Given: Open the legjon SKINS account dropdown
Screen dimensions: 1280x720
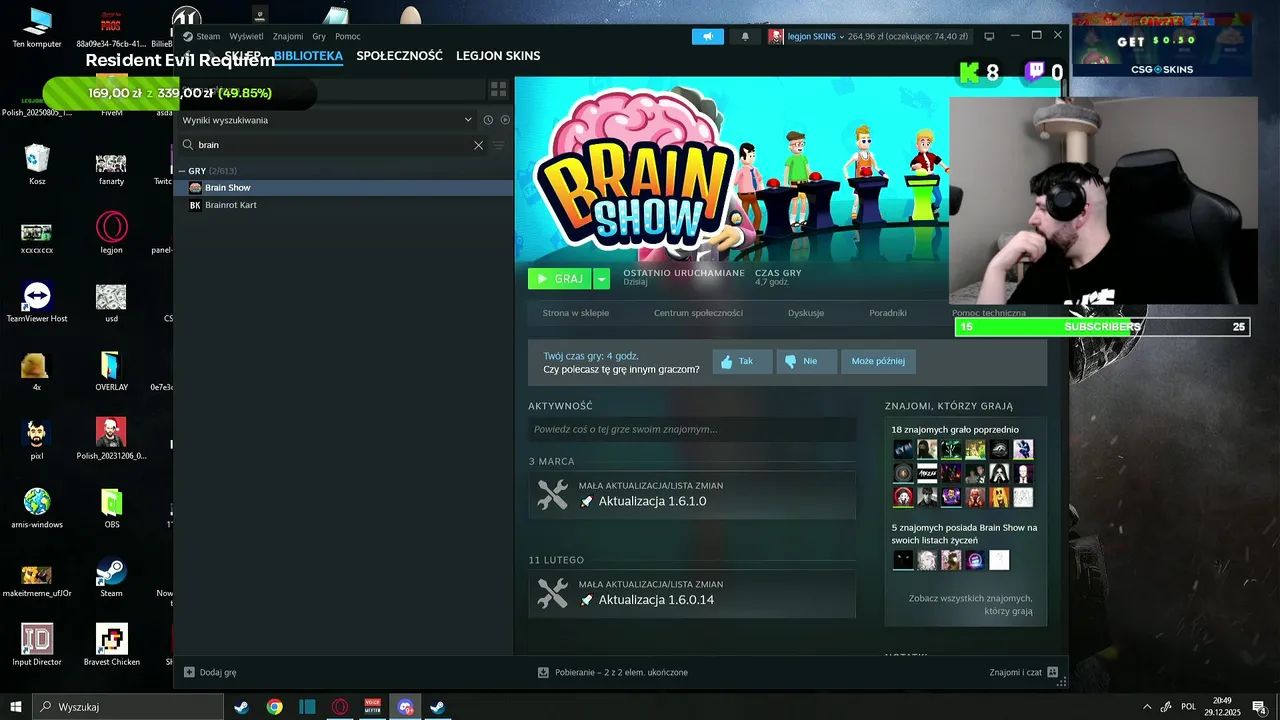Looking at the screenshot, I should click(x=814, y=37).
